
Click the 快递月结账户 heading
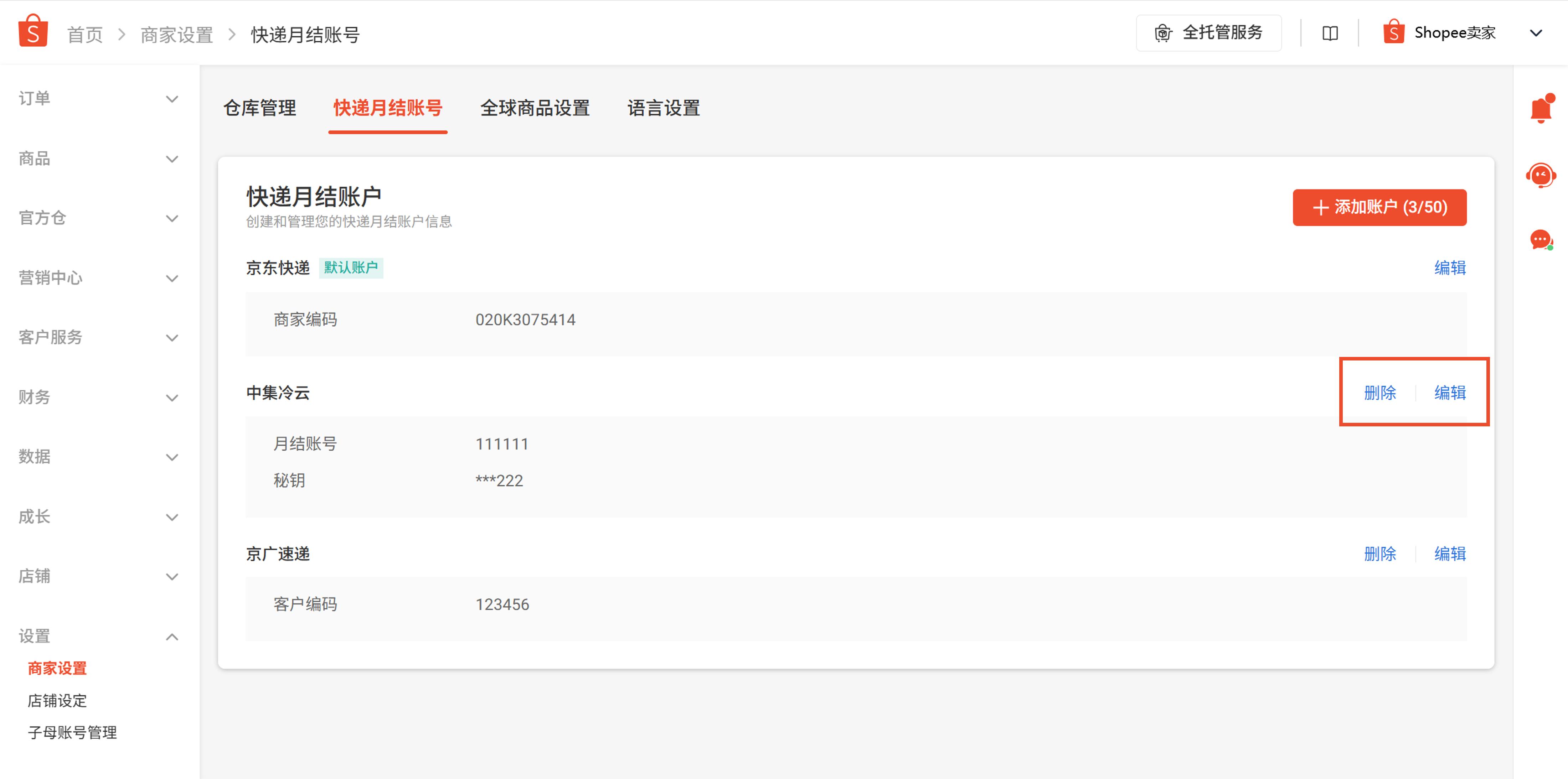pyautogui.click(x=314, y=197)
